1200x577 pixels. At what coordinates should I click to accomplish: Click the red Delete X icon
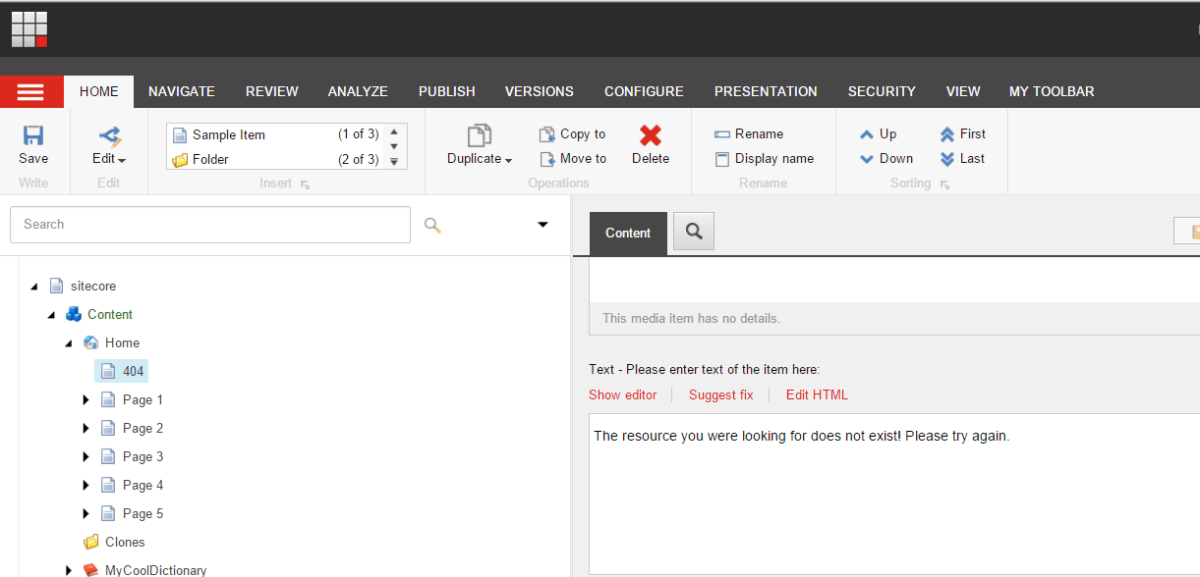tap(650, 136)
